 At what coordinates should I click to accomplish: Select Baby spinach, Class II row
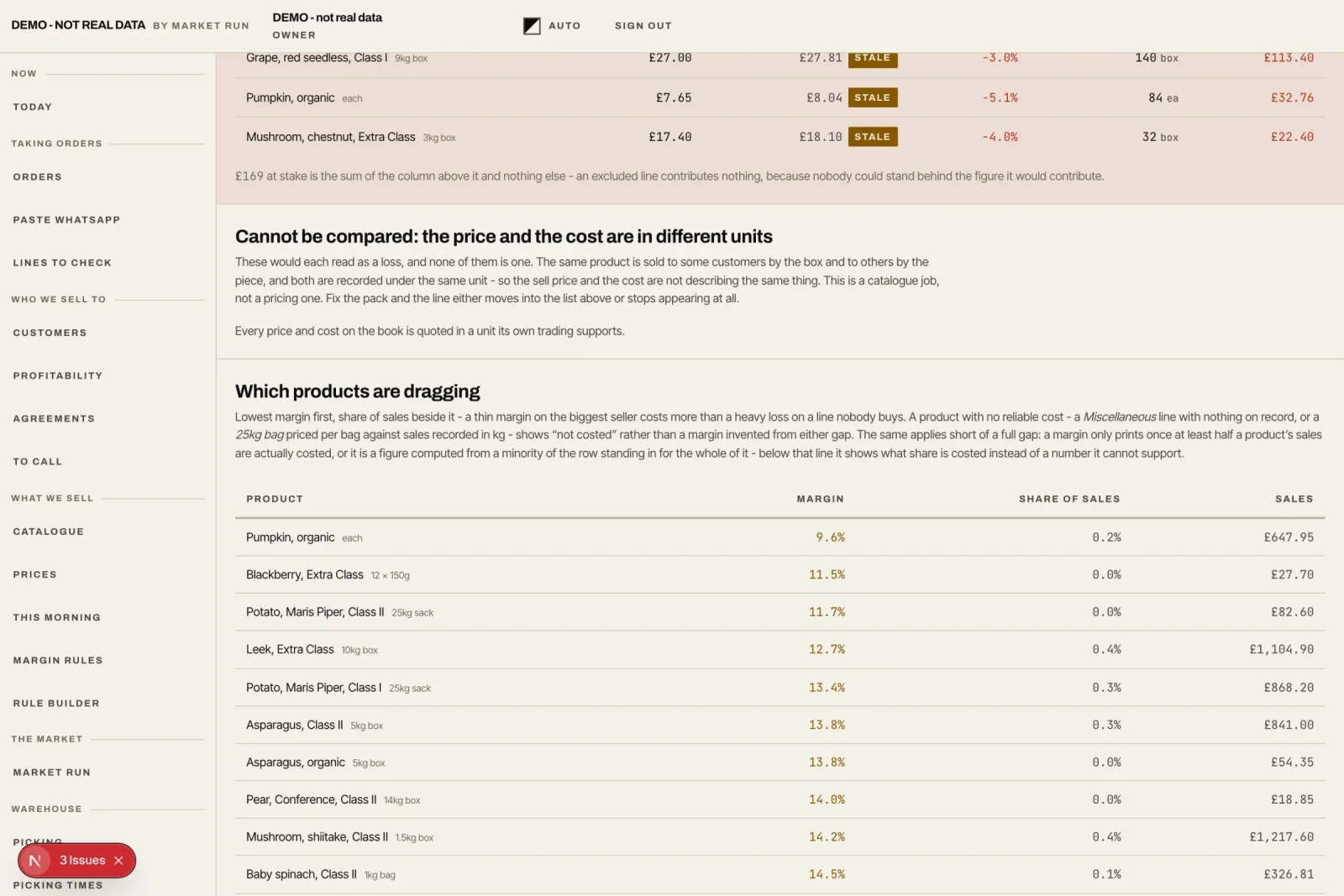point(780,874)
